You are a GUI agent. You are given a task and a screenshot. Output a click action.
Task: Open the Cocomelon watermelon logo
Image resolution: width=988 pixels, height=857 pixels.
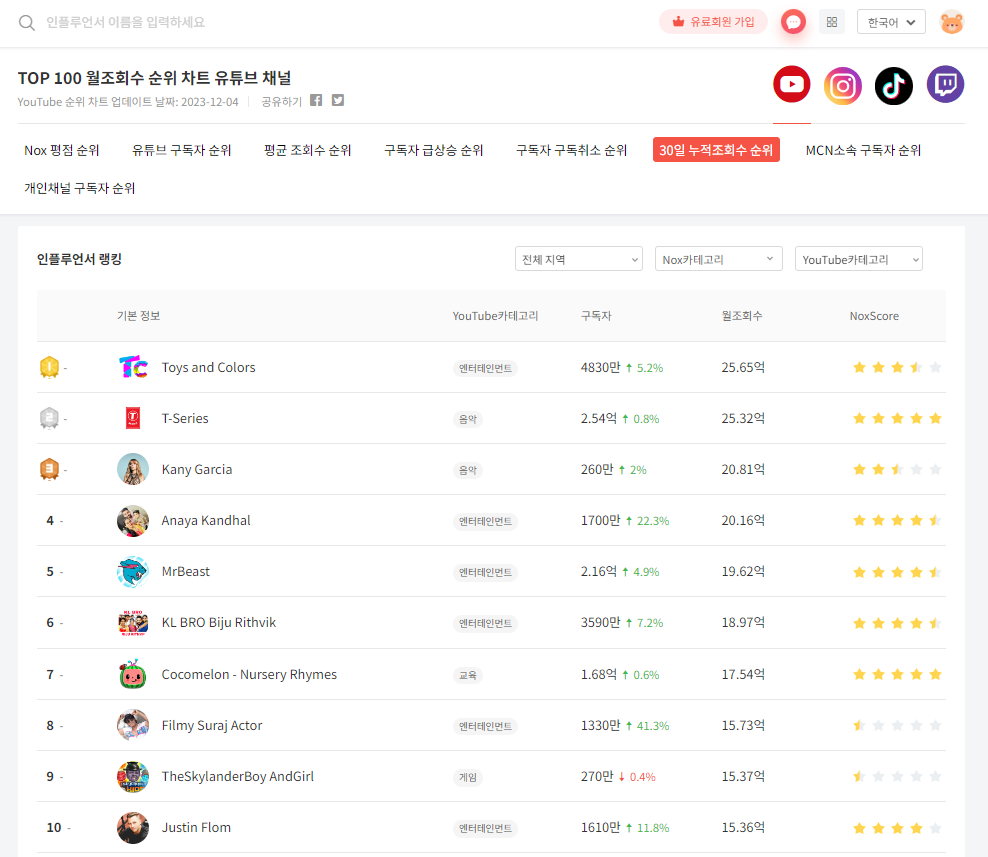click(133, 674)
